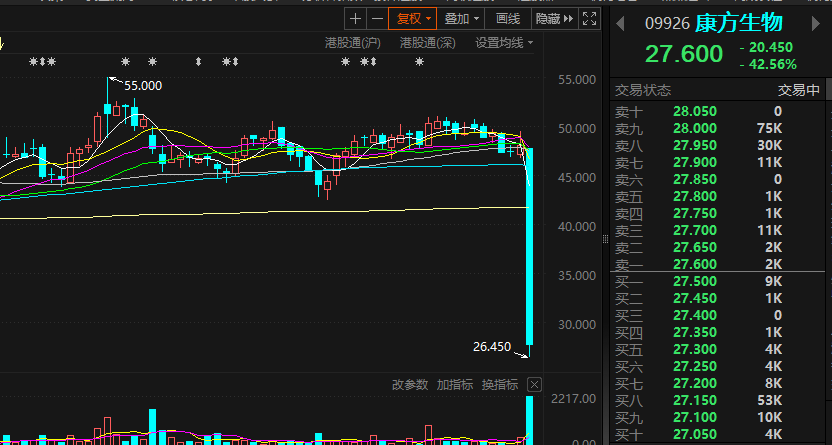The image size is (832, 445).
Task: Select 买五 bid price 27.300
Action: (695, 349)
